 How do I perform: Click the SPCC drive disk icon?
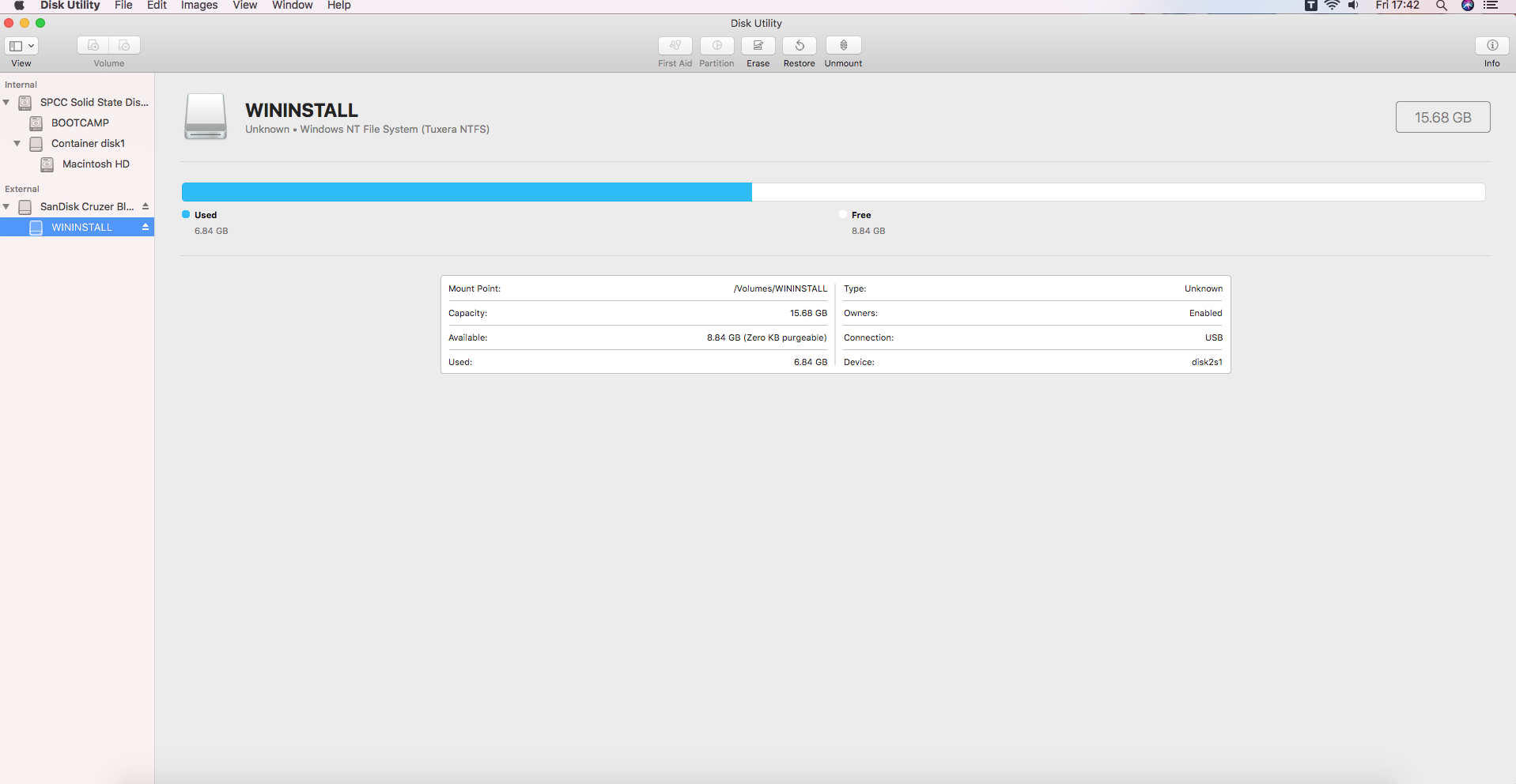25,103
